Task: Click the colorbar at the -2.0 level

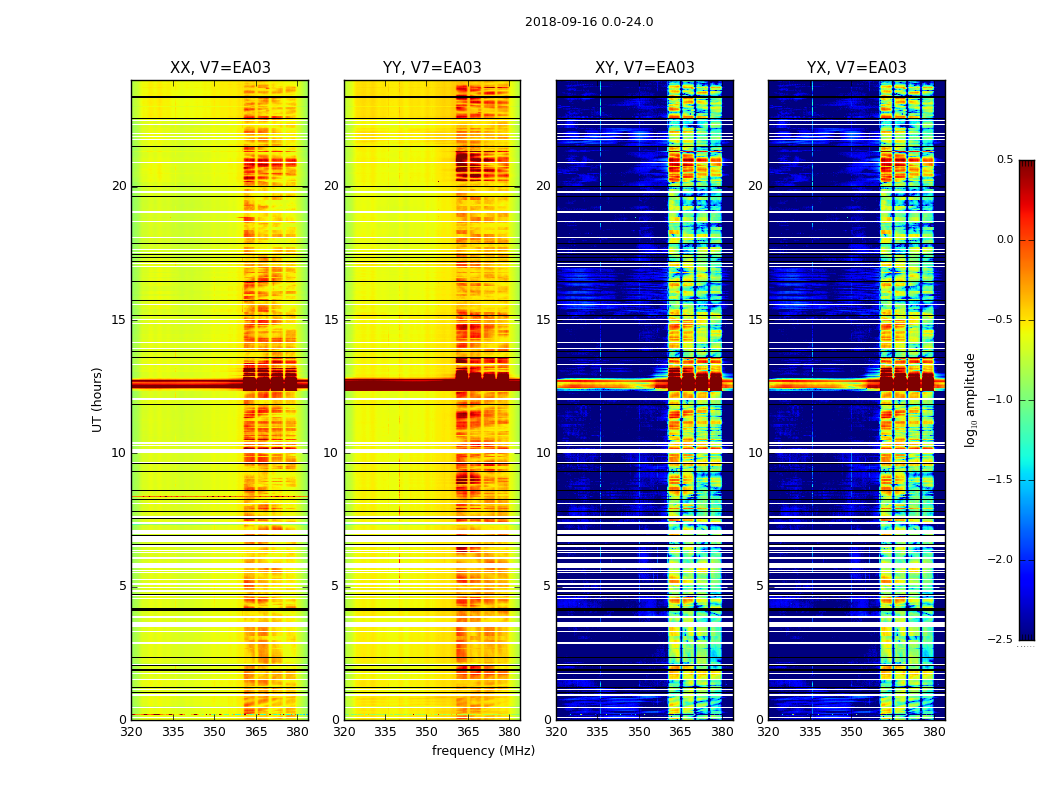Action: click(x=1027, y=560)
